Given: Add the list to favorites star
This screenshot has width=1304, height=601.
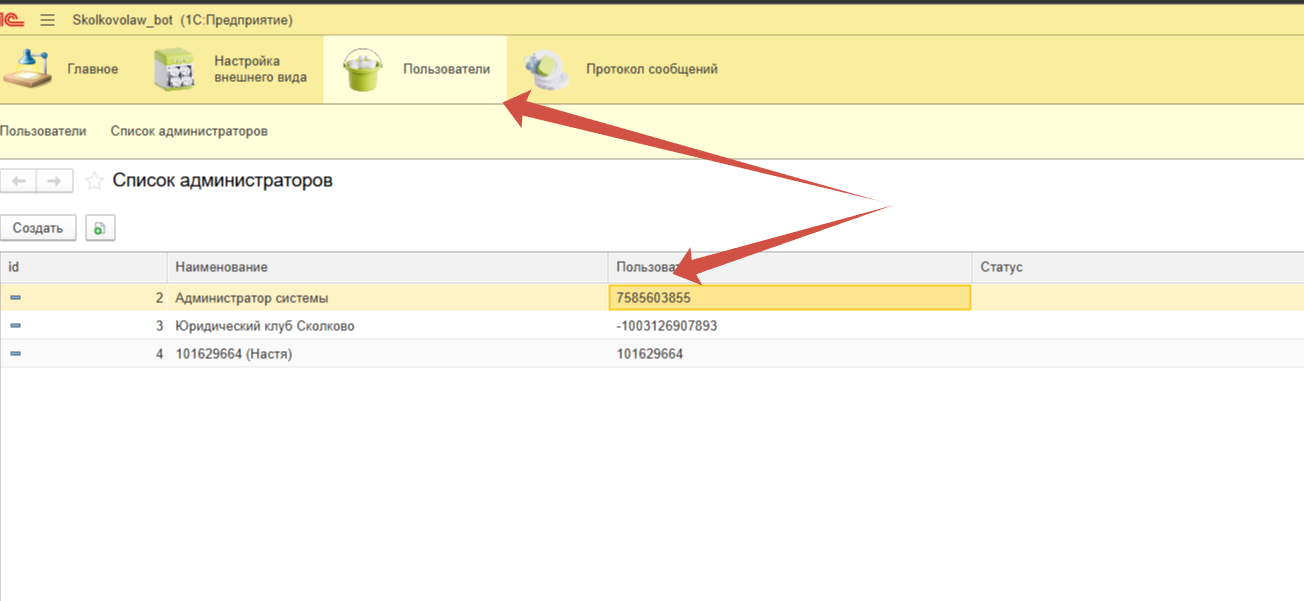Looking at the screenshot, I should click(94, 181).
